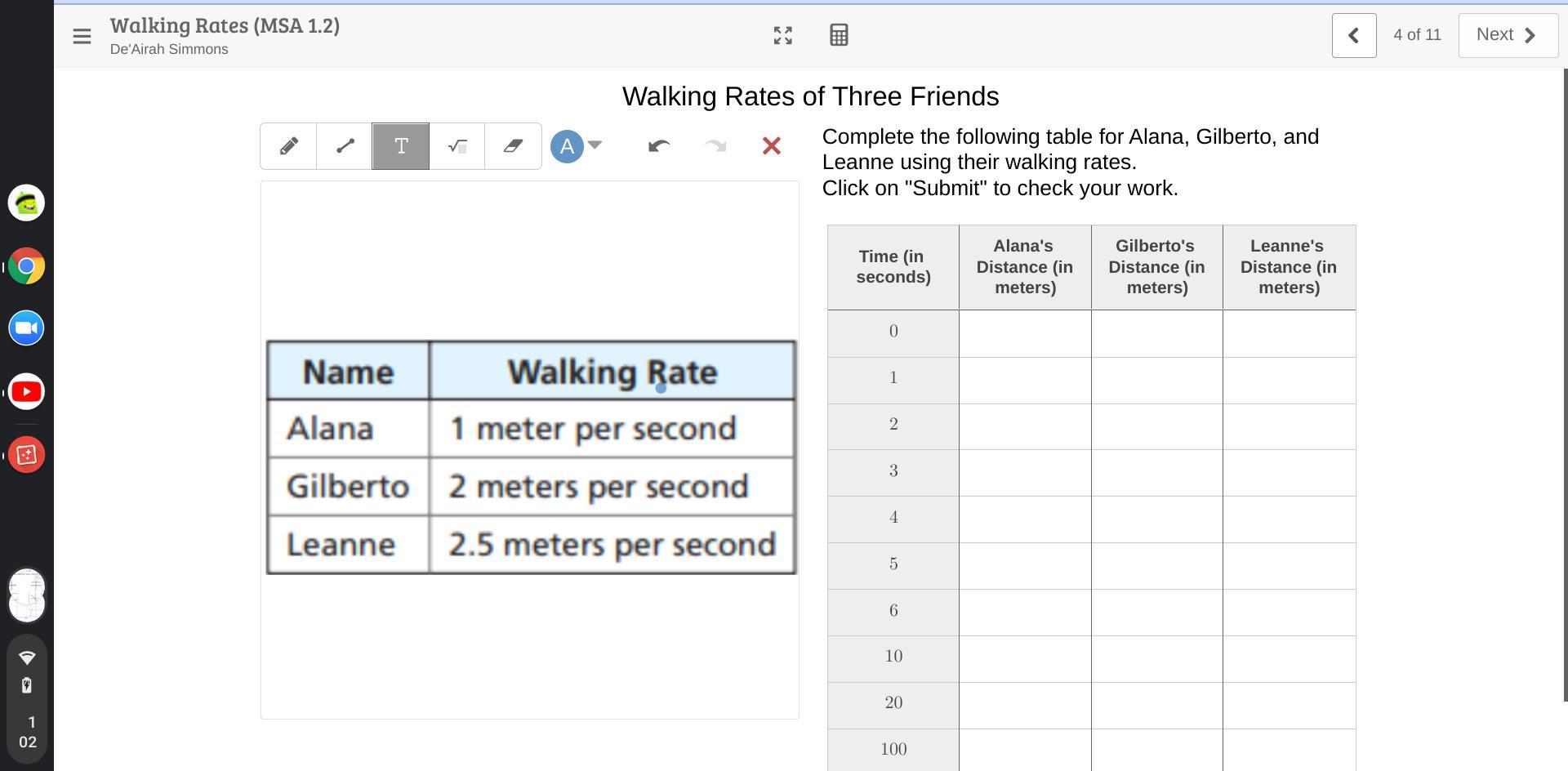Select the pencil drawing tool

click(x=288, y=146)
